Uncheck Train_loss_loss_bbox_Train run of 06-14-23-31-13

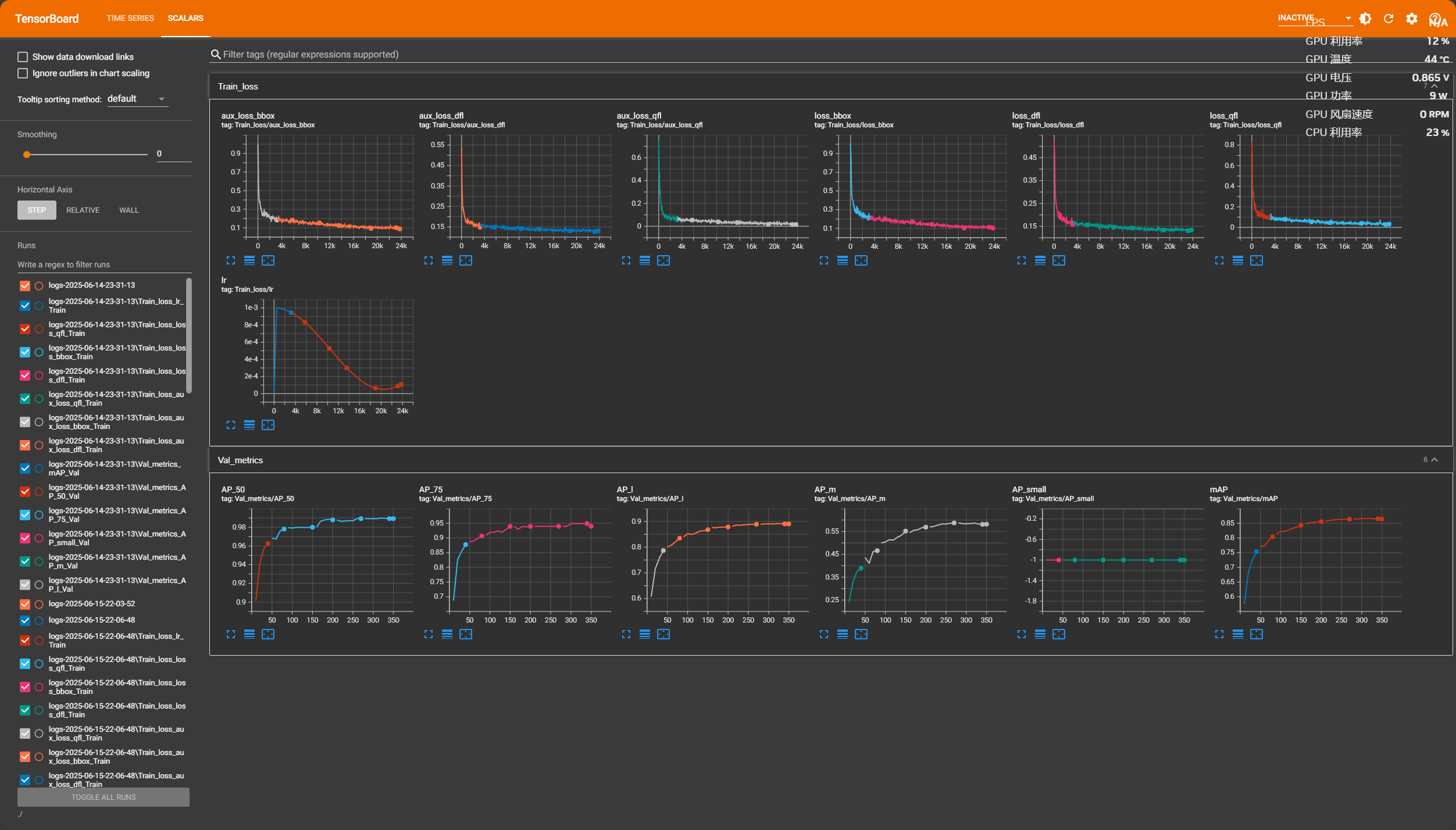click(25, 352)
